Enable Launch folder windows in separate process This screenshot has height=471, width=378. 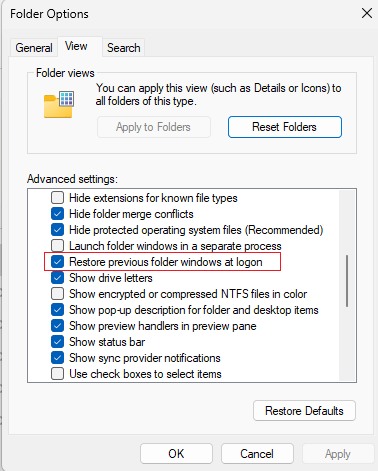(57, 246)
